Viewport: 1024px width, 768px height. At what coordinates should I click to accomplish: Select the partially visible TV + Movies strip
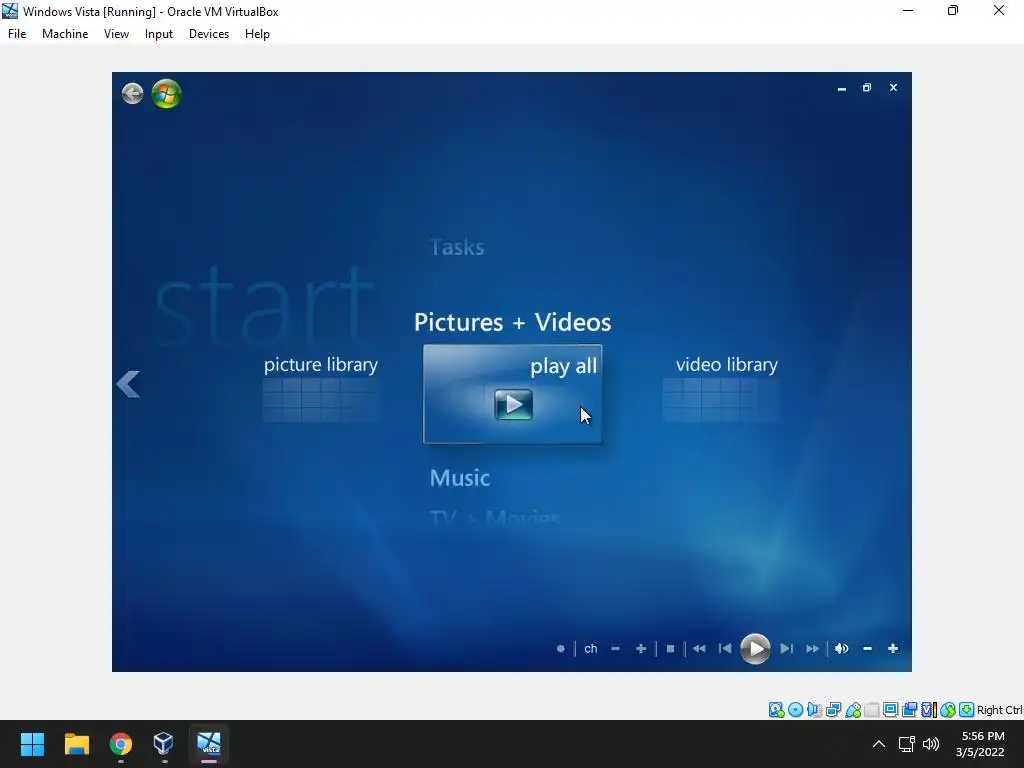tap(495, 517)
